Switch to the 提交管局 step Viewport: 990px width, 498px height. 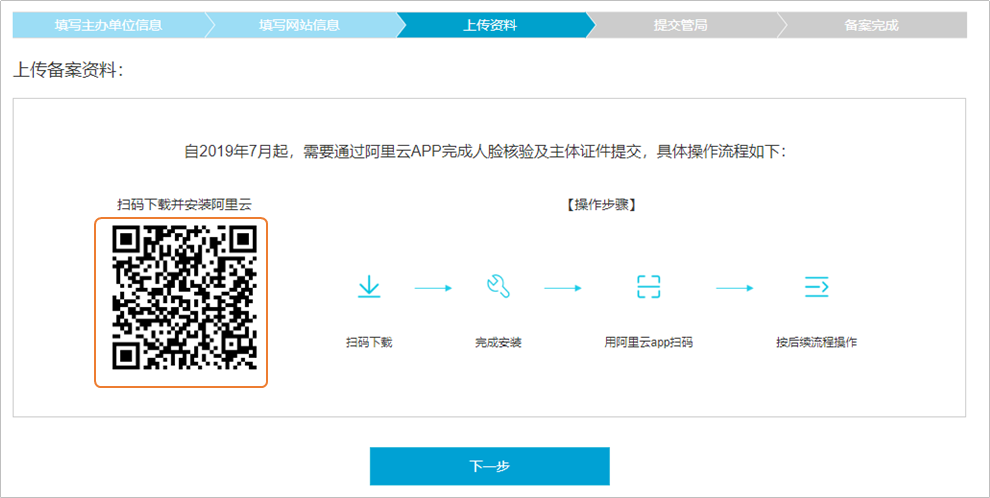tap(680, 25)
